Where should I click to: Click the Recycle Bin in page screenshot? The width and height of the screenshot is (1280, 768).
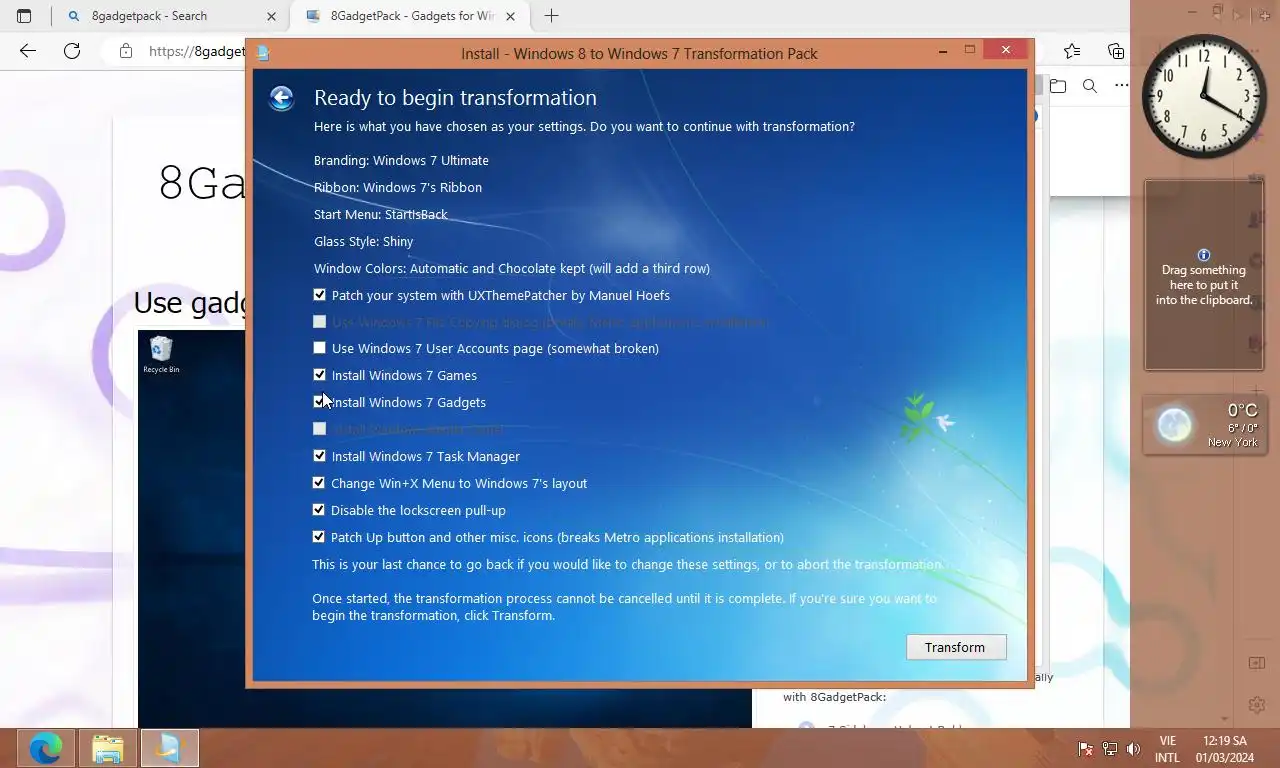tap(160, 355)
